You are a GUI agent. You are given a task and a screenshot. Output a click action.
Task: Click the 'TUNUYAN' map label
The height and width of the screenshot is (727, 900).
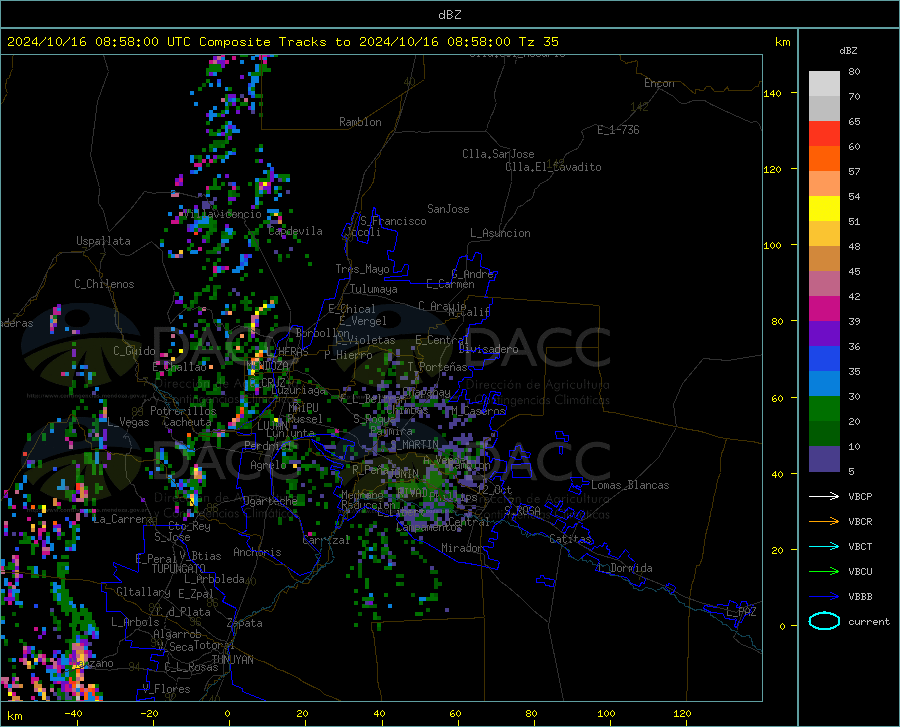(x=232, y=660)
